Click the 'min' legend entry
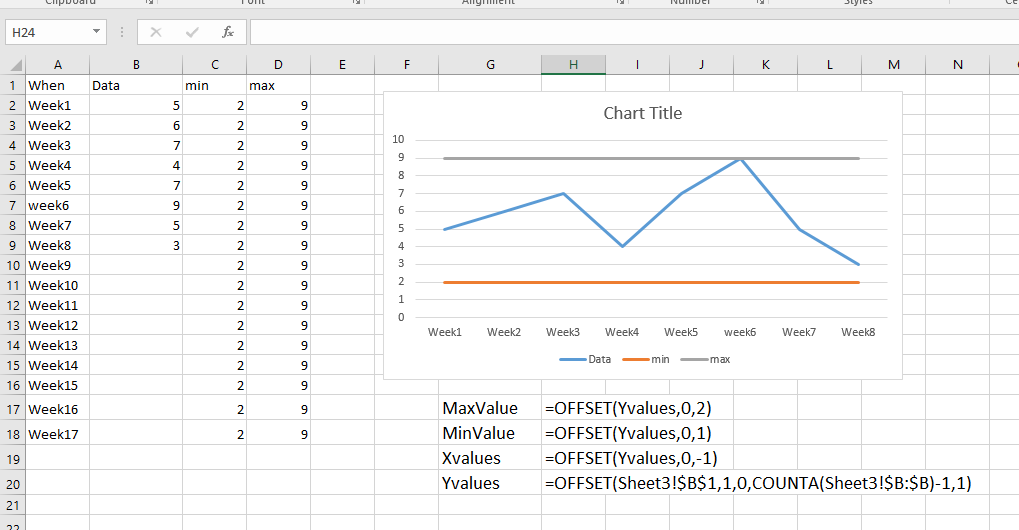 coord(646,359)
